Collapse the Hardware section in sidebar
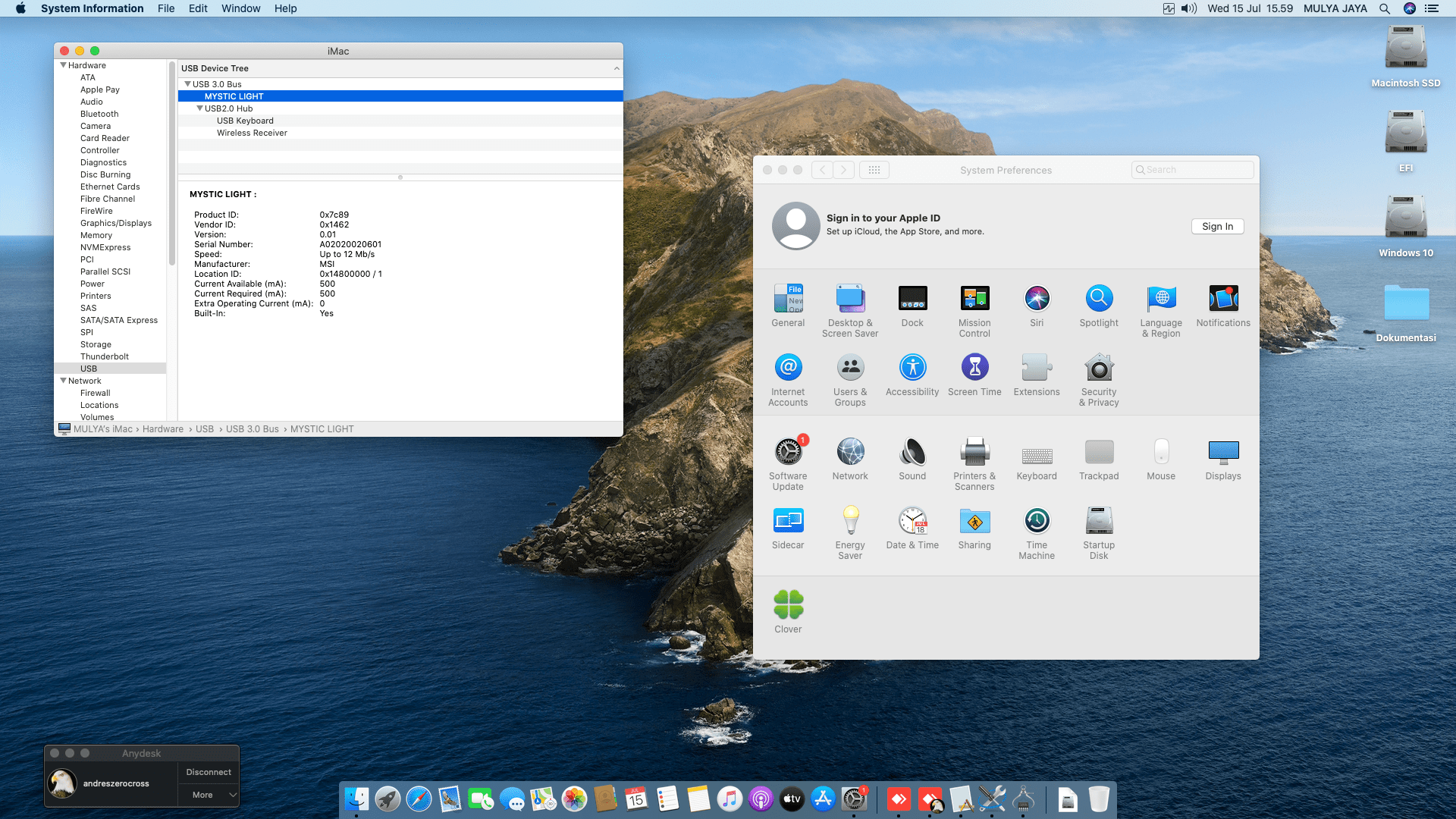Viewport: 1456px width, 819px height. tap(64, 65)
